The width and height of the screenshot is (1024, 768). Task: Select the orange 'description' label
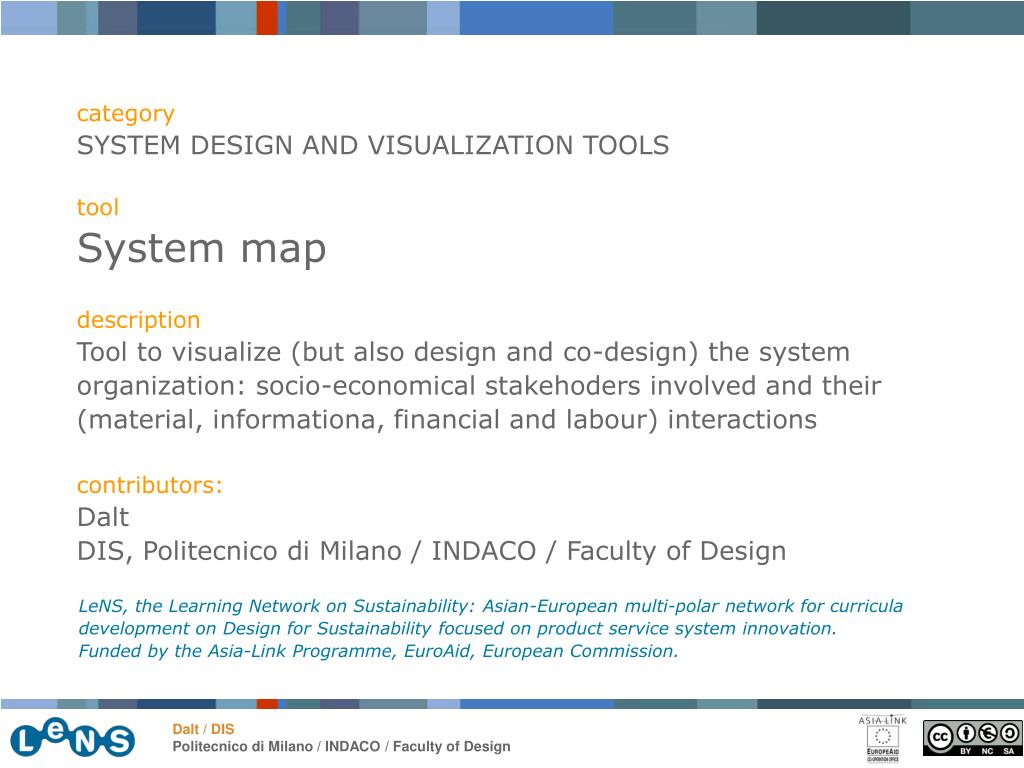tap(138, 320)
